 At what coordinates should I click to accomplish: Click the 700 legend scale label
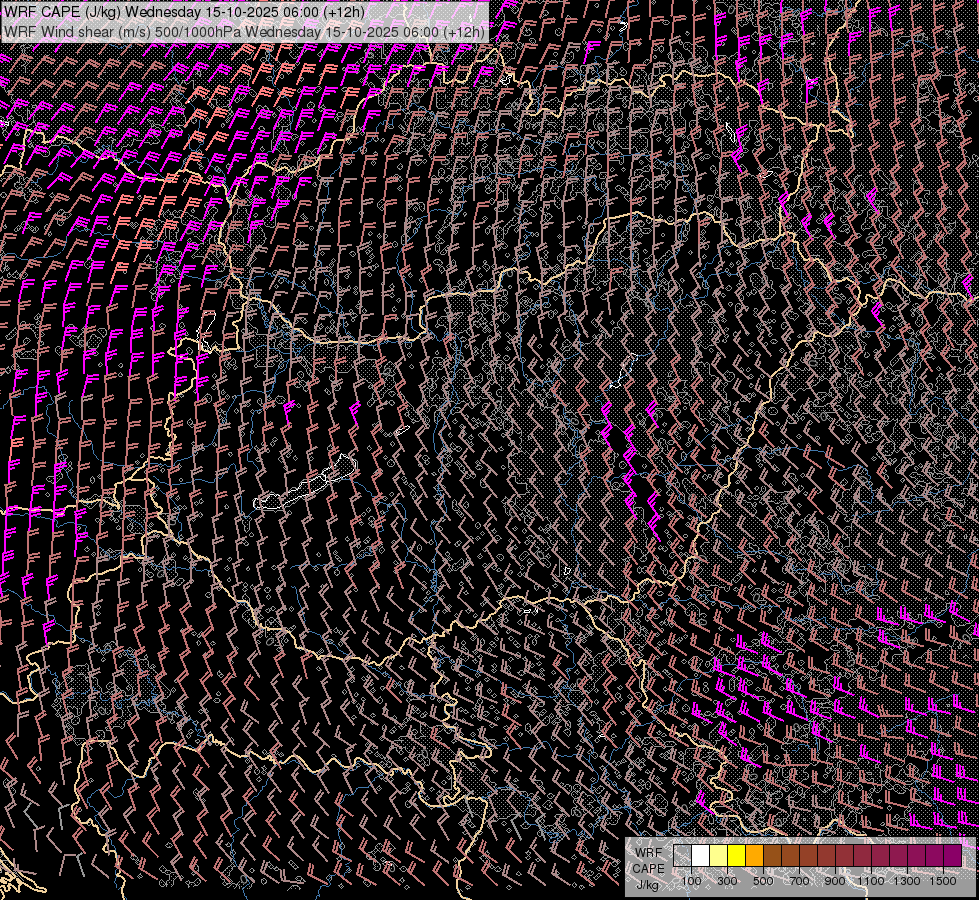coord(799,881)
